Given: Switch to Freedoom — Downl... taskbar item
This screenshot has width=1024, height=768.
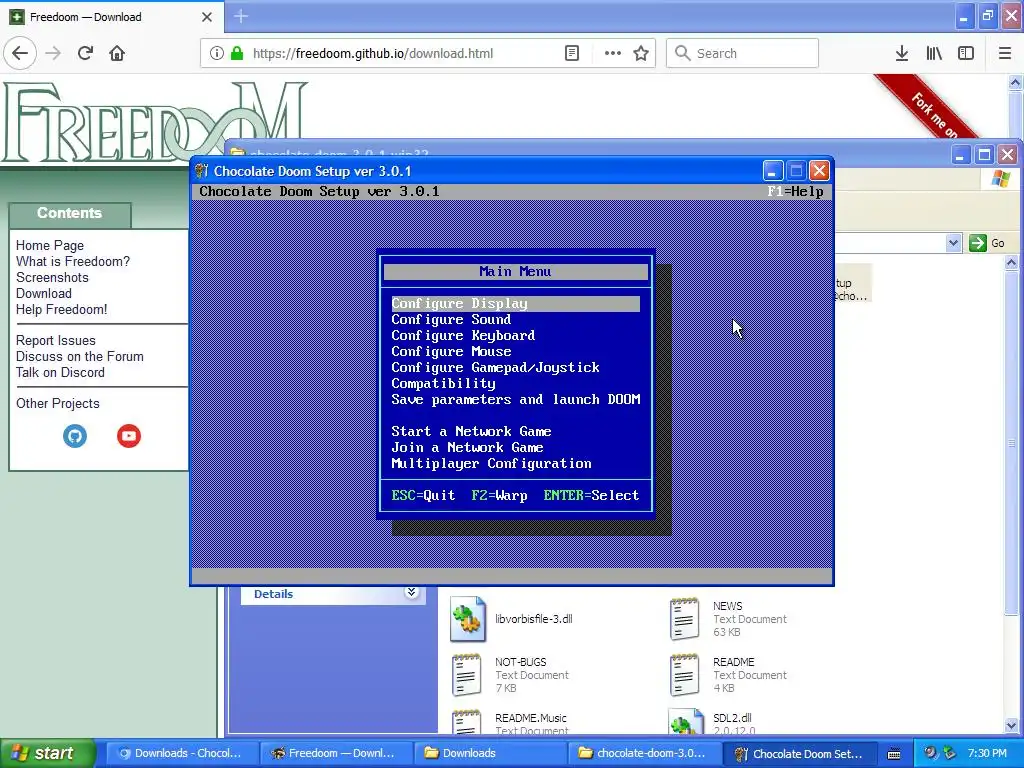Looking at the screenshot, I should pyautogui.click(x=335, y=753).
